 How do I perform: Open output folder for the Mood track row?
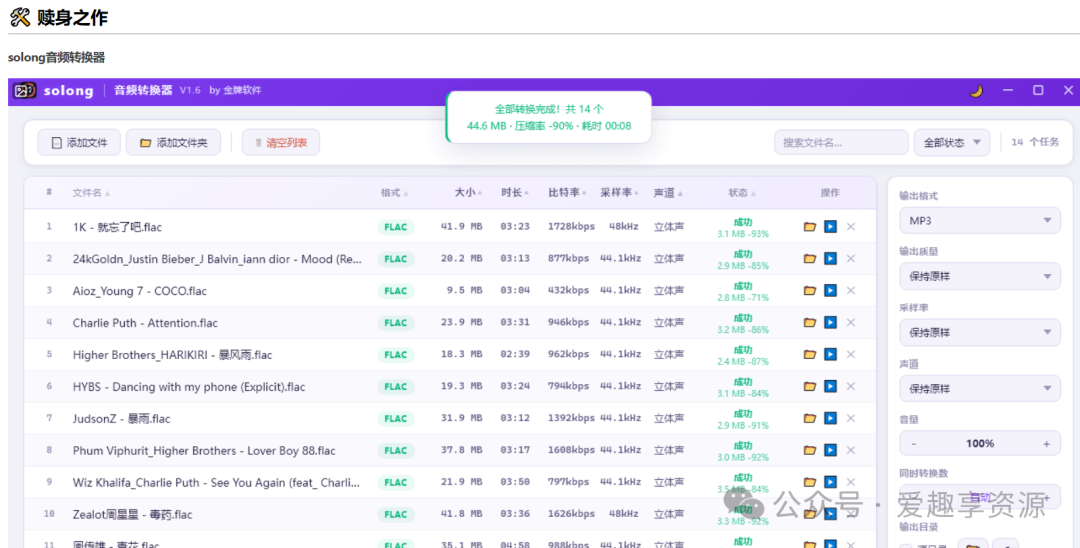(810, 258)
